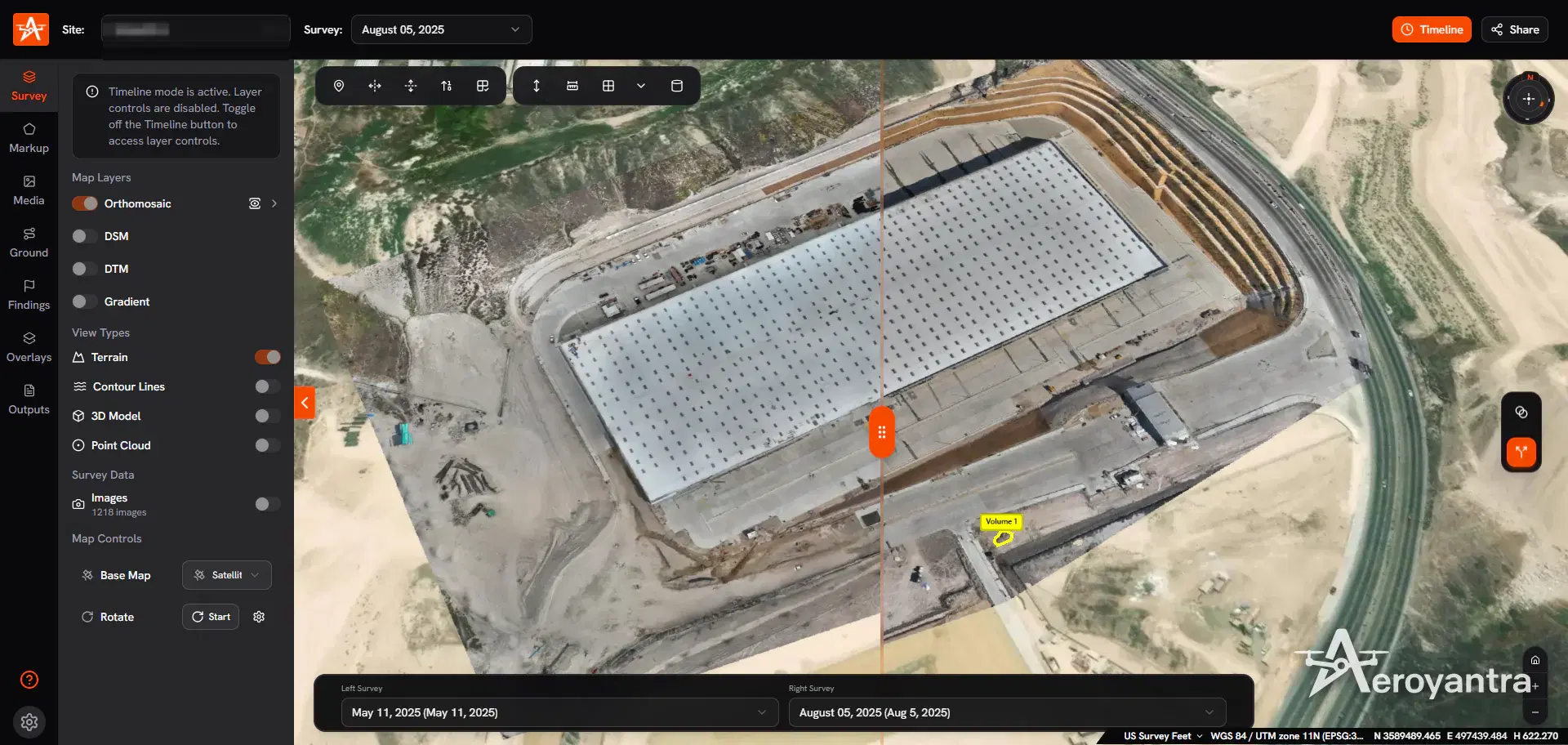Click the Share button

[x=1515, y=29]
